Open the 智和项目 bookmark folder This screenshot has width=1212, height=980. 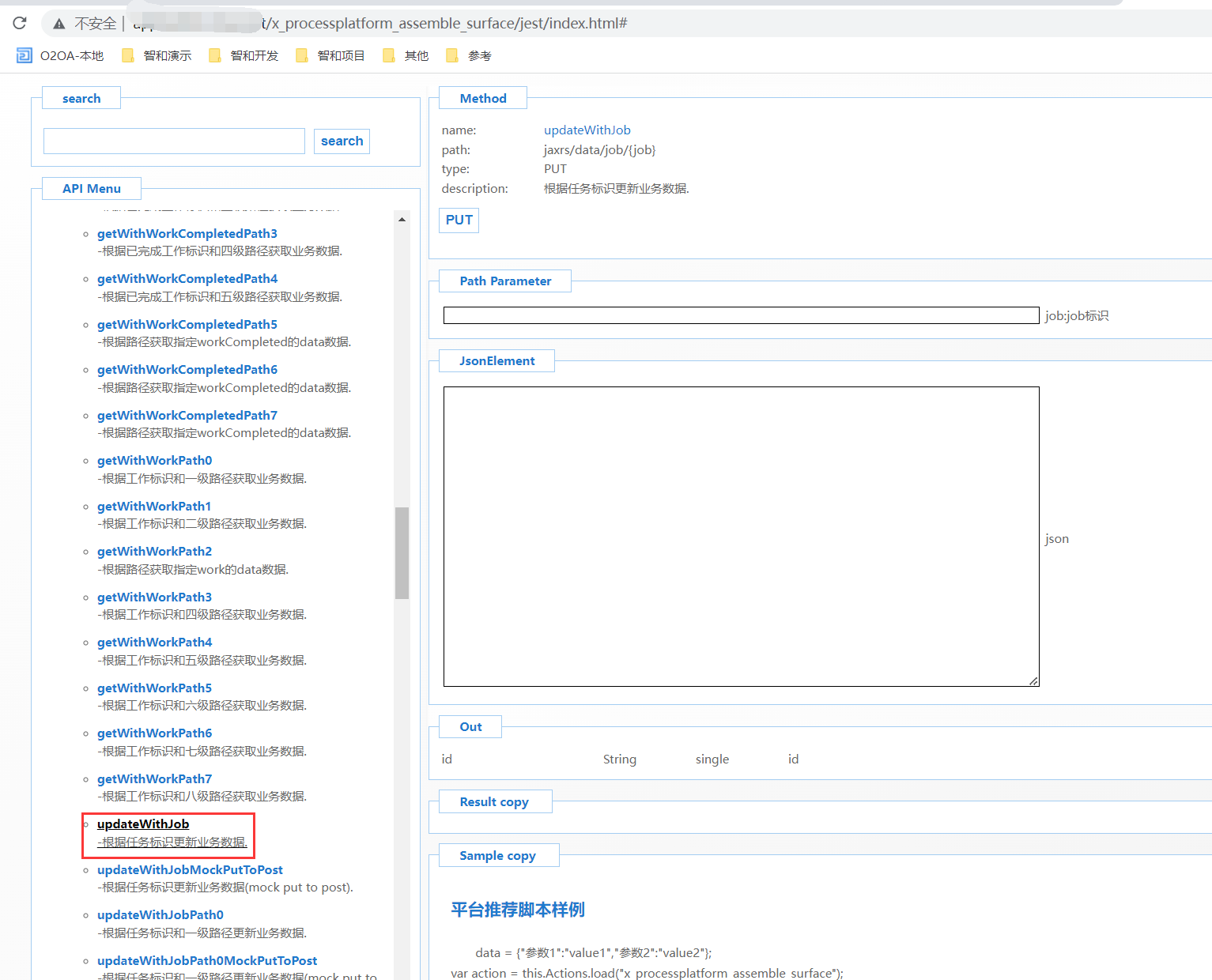330,55
